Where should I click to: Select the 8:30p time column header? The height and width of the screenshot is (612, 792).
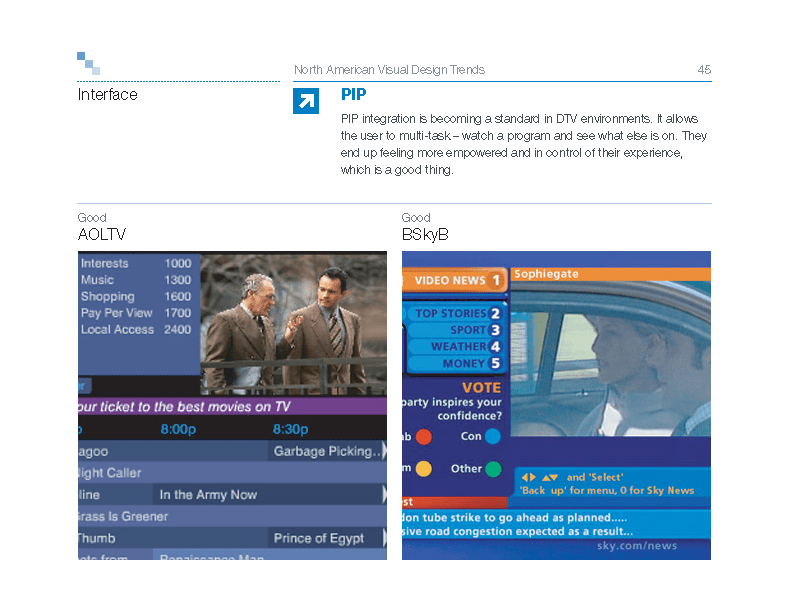tap(290, 429)
